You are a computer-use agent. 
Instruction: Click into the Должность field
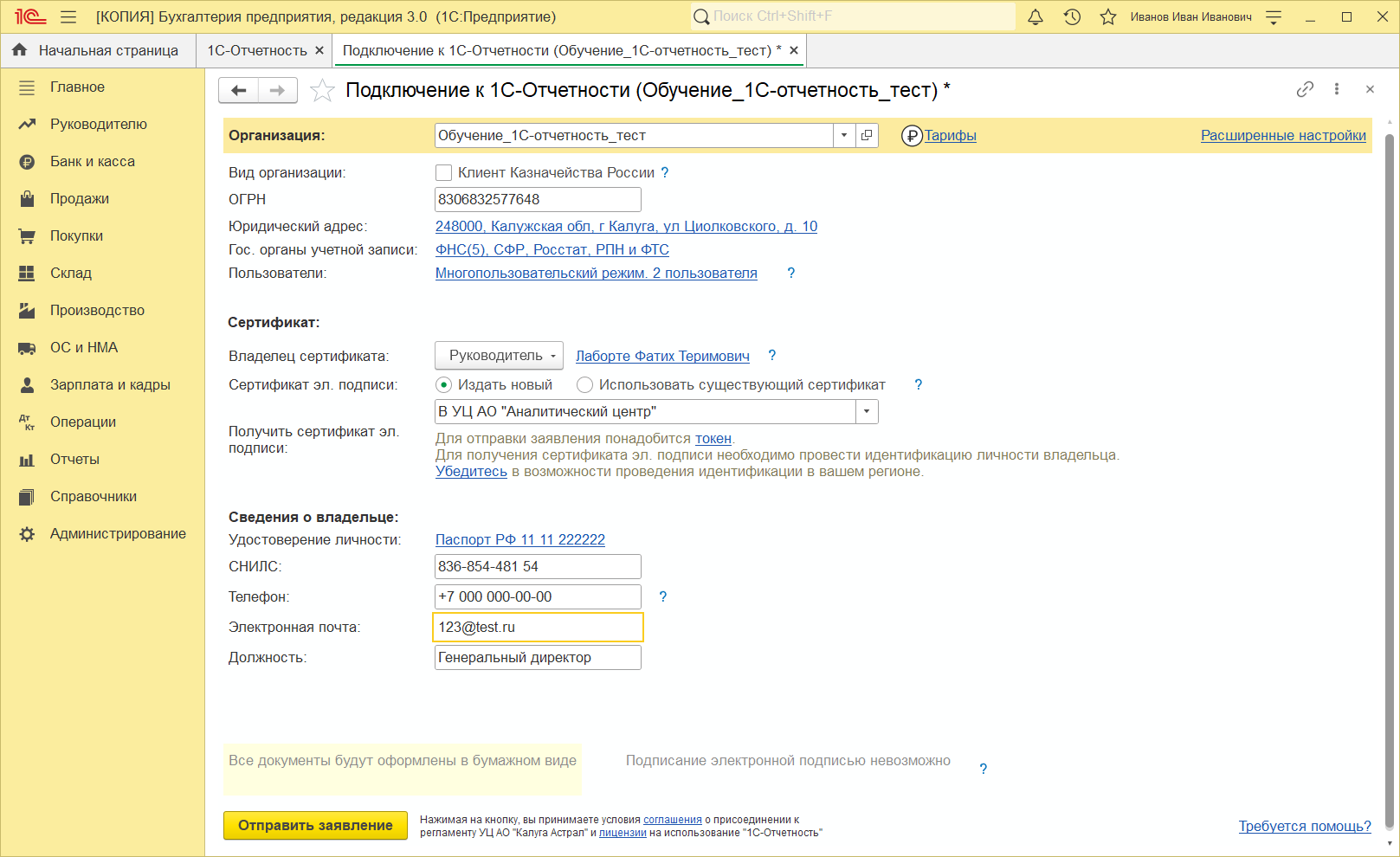538,657
